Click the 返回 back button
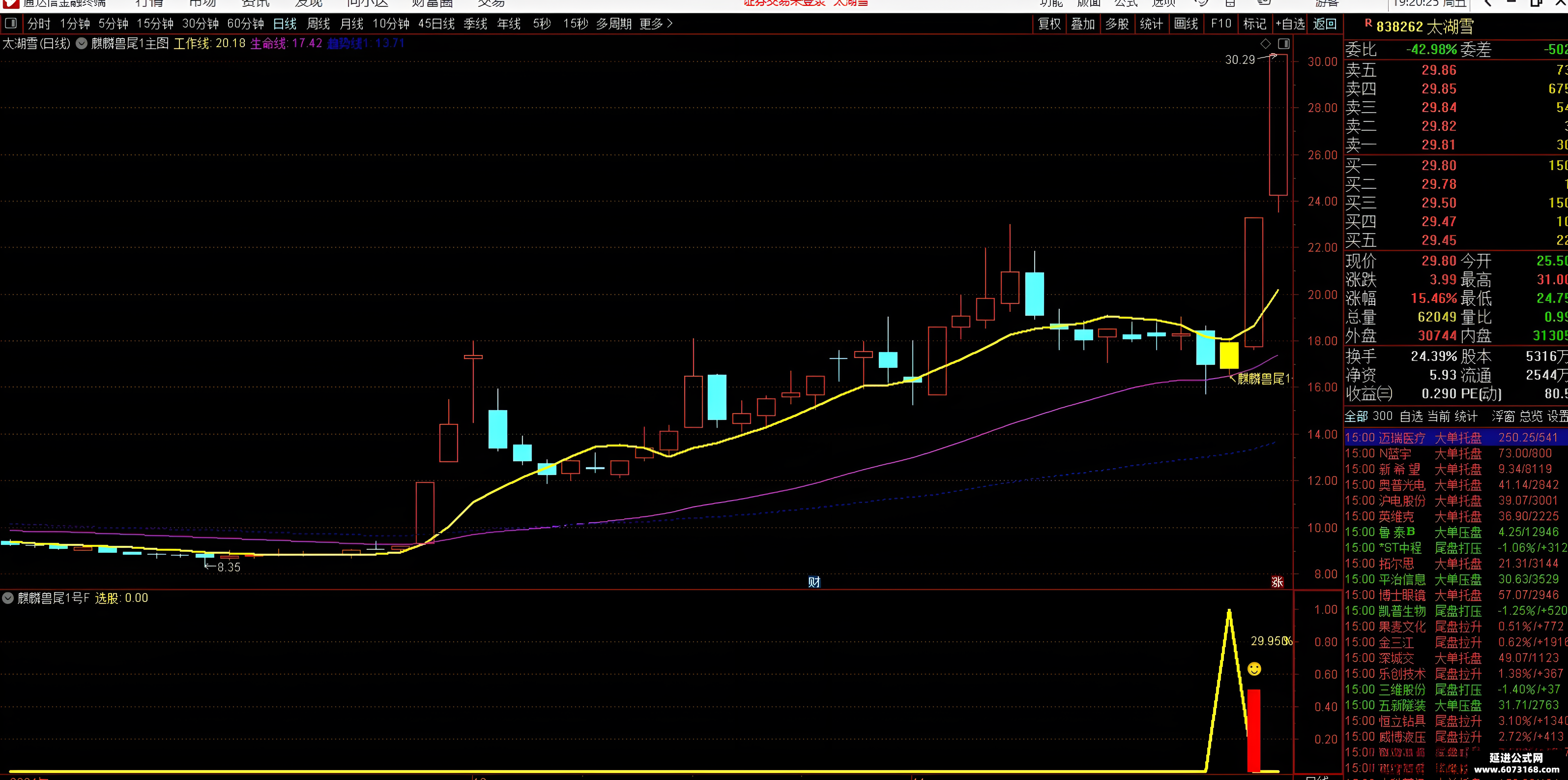Screen dimensions: 1568x780 [1325, 24]
